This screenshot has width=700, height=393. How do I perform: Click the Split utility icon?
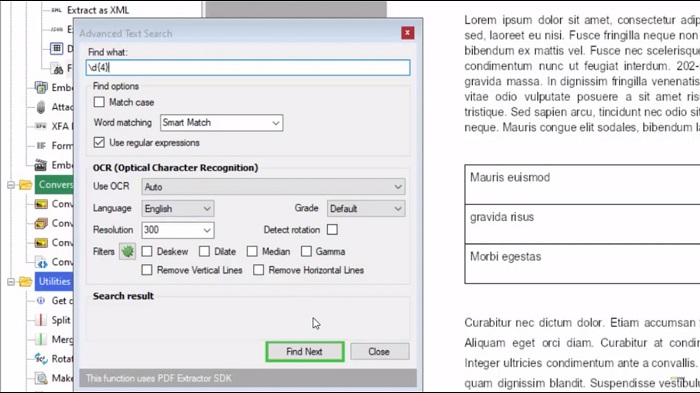point(41,320)
